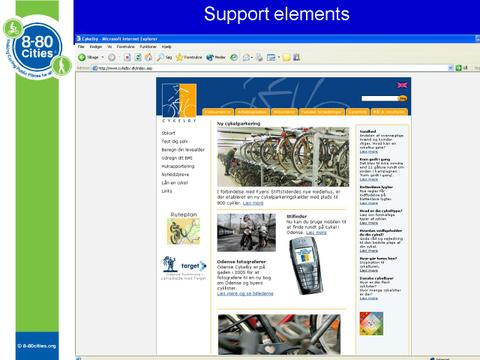Open Favorites with the star icon
Viewport: 480px width, 360px height.
[180, 57]
